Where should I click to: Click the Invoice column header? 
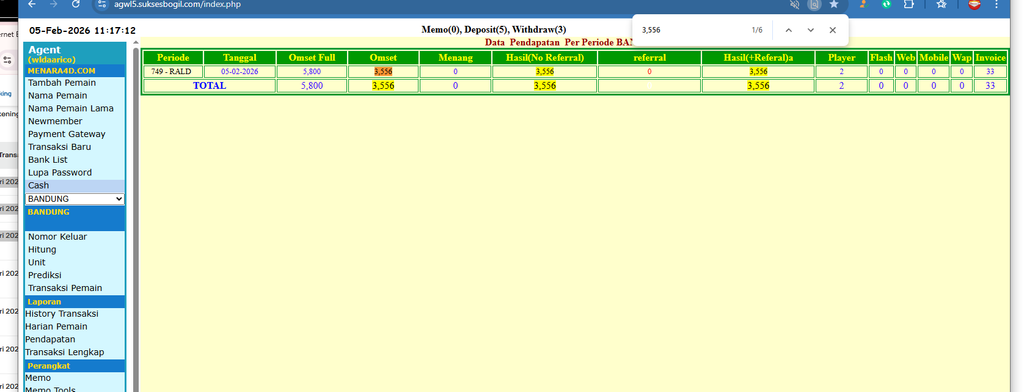990,57
